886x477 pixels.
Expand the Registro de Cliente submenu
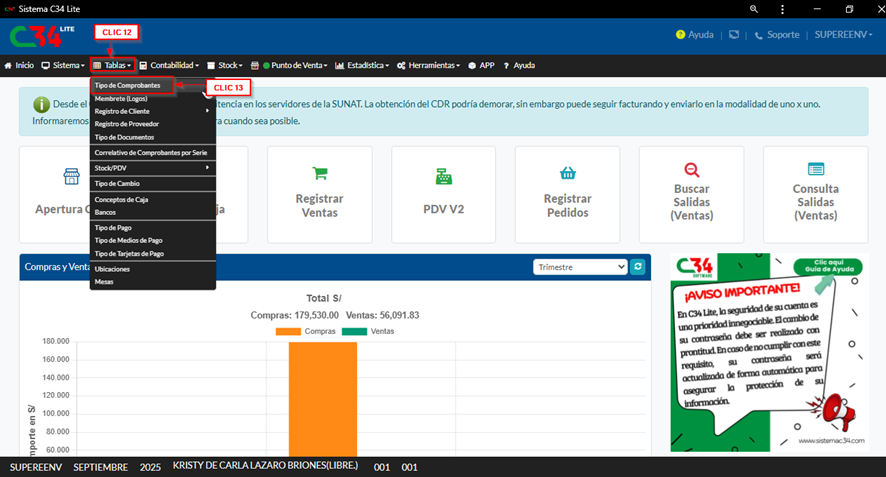tap(152, 110)
